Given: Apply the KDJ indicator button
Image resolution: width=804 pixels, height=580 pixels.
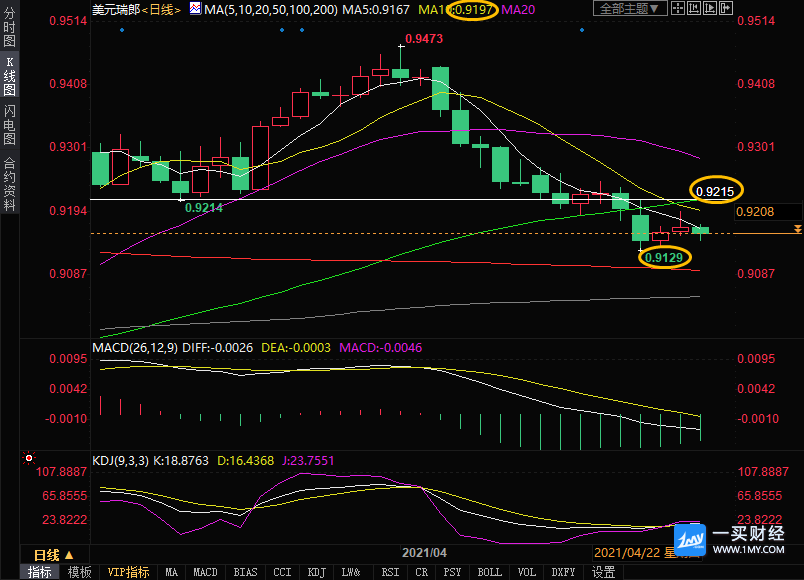Looking at the screenshot, I should 316,572.
